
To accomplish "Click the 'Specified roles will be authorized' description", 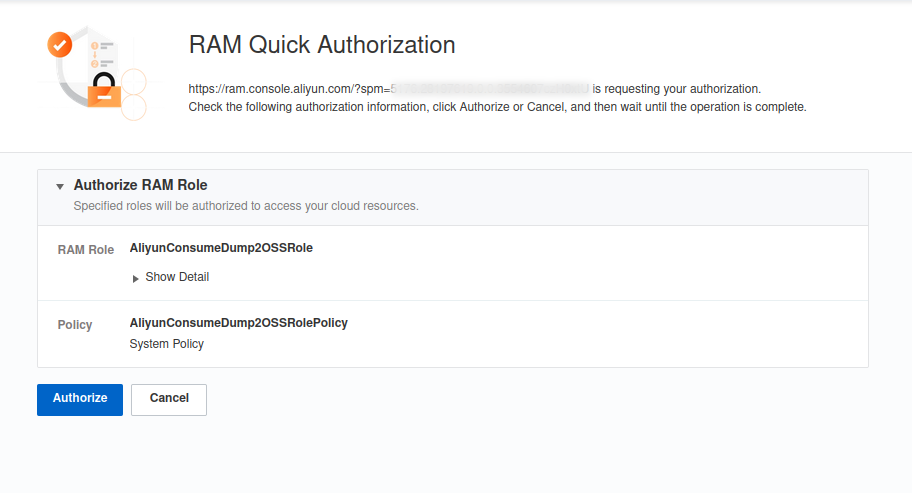I will [246, 206].
